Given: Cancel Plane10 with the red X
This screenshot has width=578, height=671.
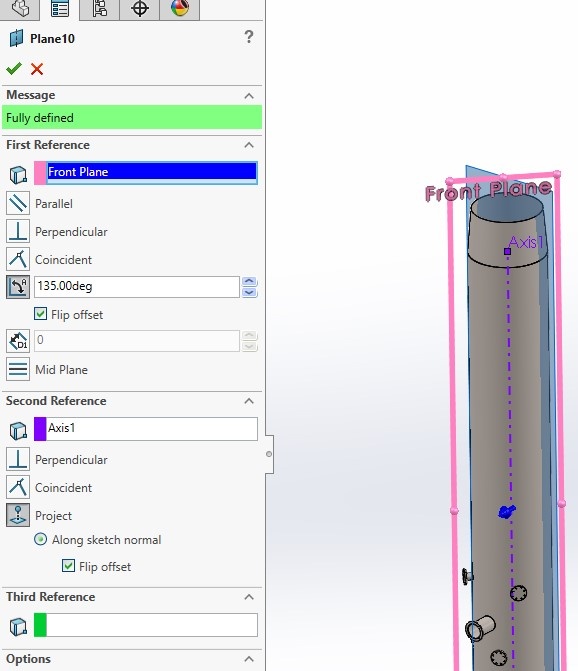Looking at the screenshot, I should click(x=37, y=69).
